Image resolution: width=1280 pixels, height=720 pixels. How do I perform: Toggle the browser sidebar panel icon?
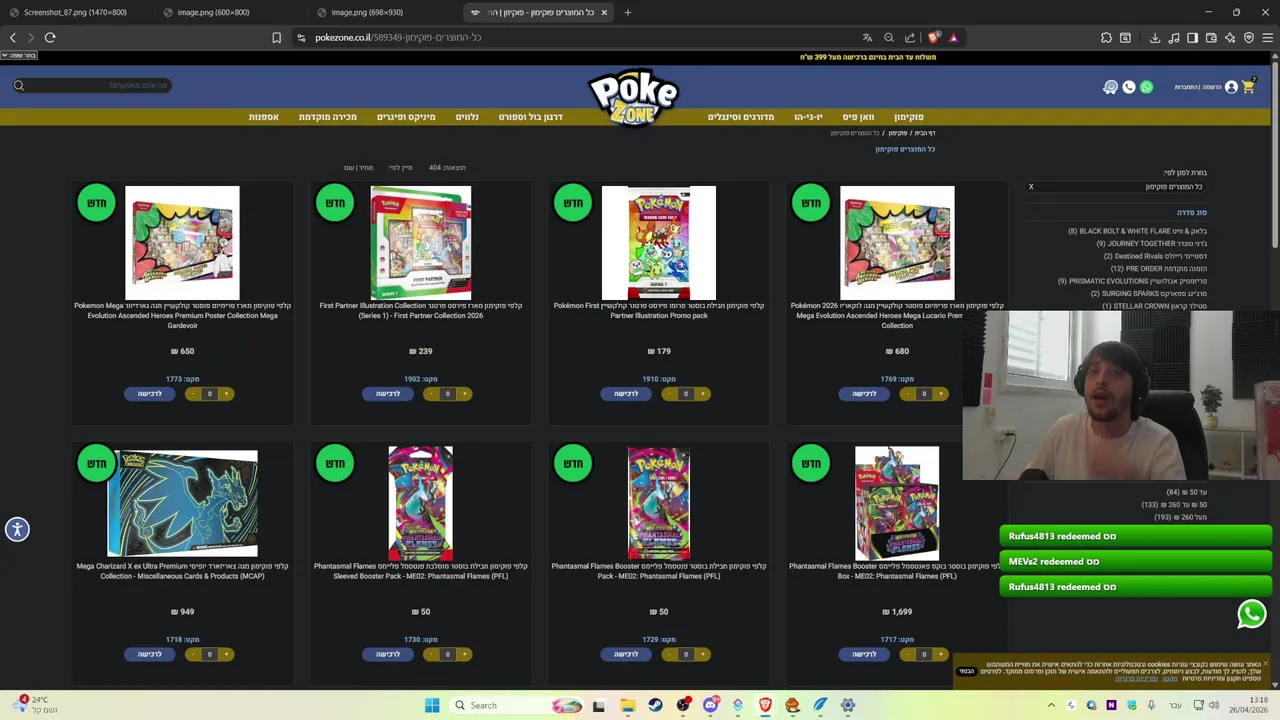pos(1192,37)
